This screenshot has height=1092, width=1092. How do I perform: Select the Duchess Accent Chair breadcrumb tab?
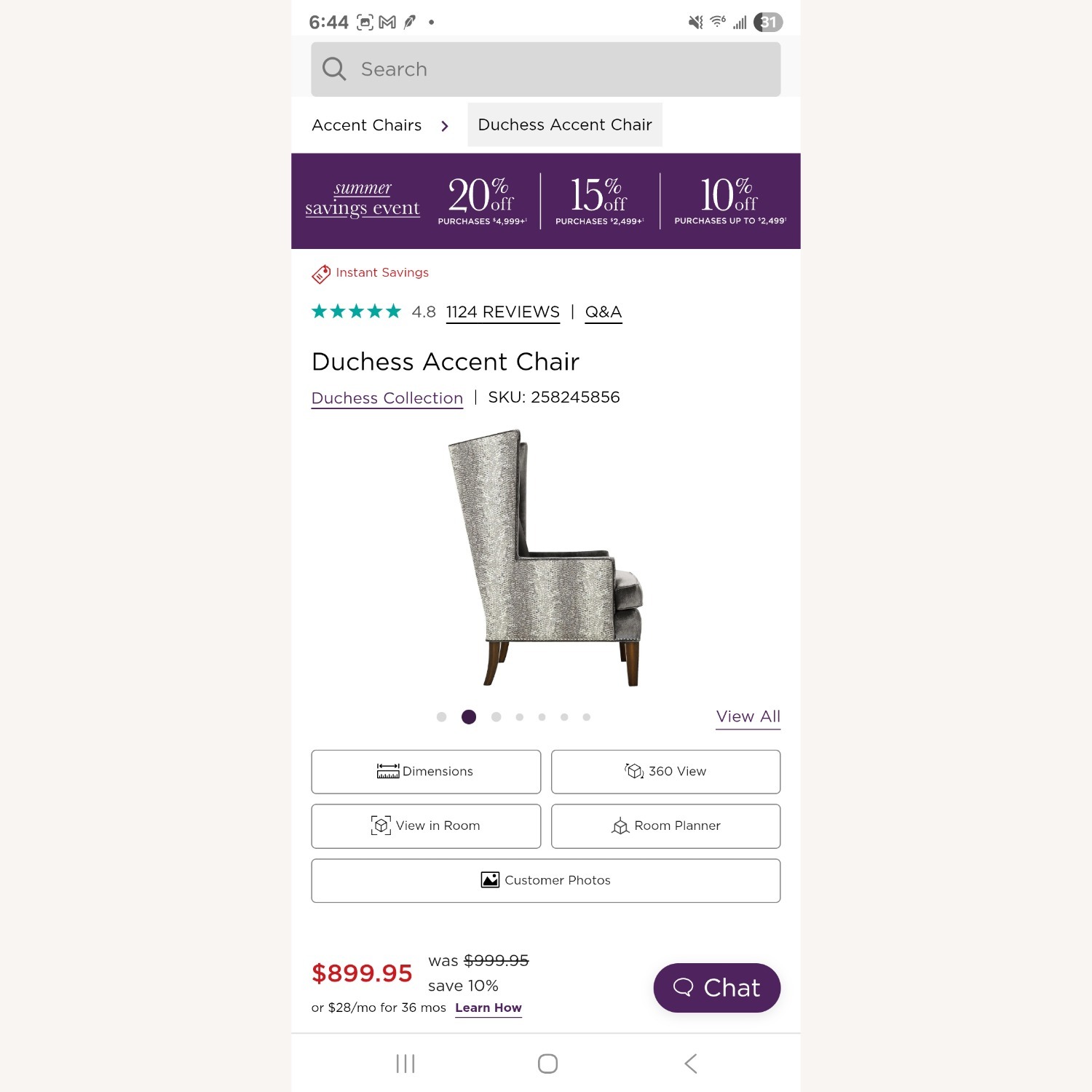click(564, 124)
